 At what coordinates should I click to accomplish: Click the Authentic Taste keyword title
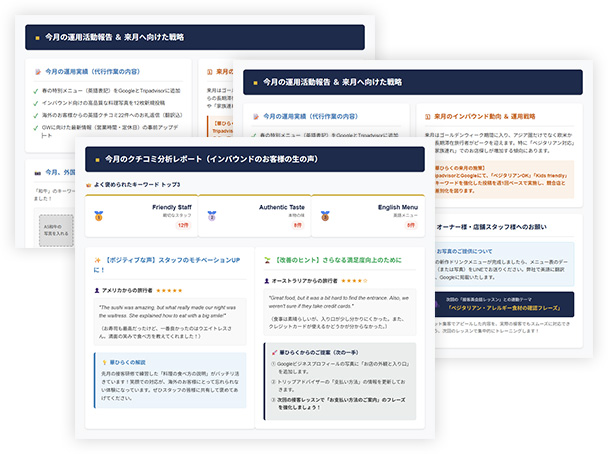tap(282, 207)
